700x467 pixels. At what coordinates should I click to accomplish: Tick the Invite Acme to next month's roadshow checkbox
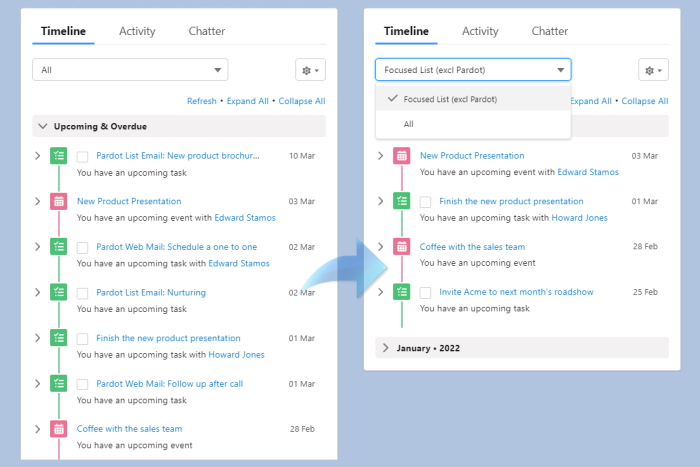tap(426, 293)
